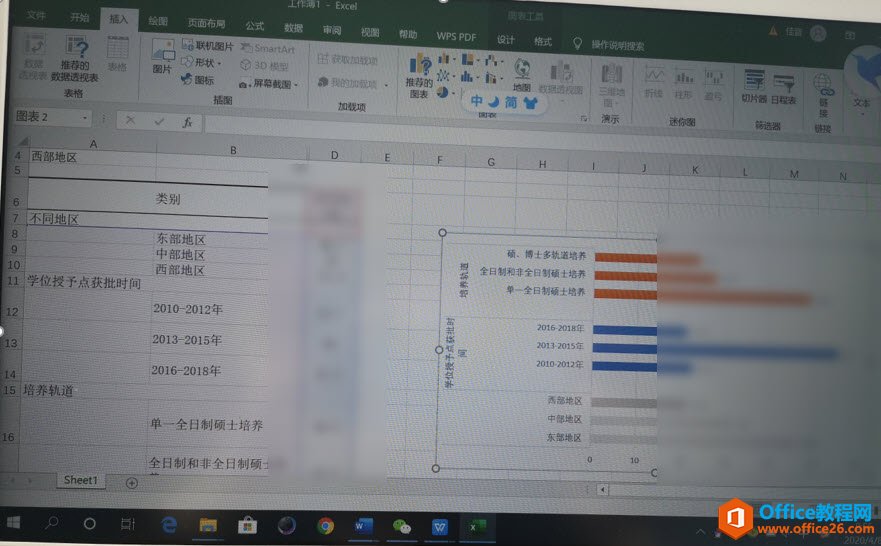Expand the 文本 (Text) group

point(862,105)
